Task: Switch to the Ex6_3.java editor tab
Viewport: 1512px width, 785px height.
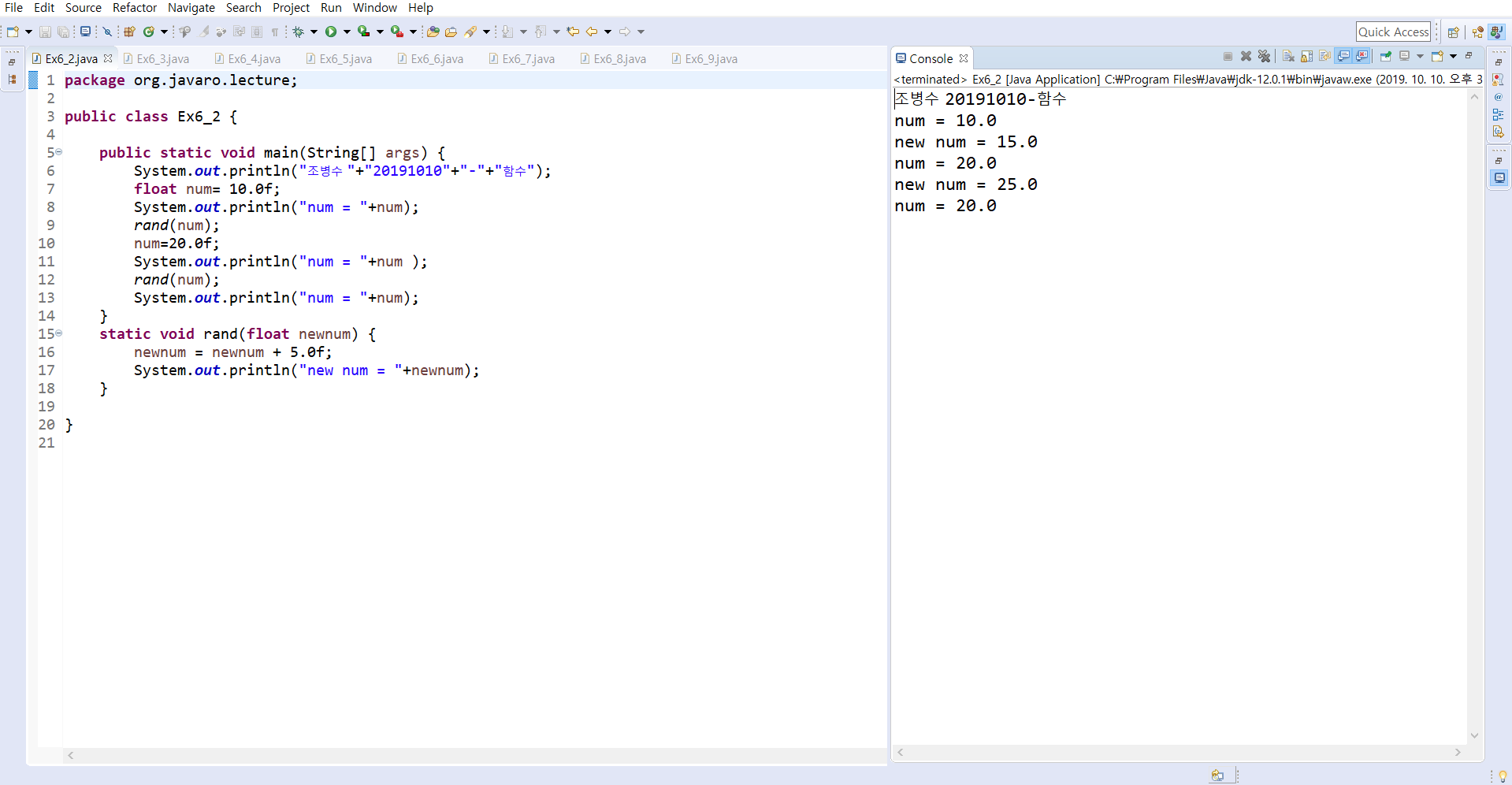Action: click(156, 59)
